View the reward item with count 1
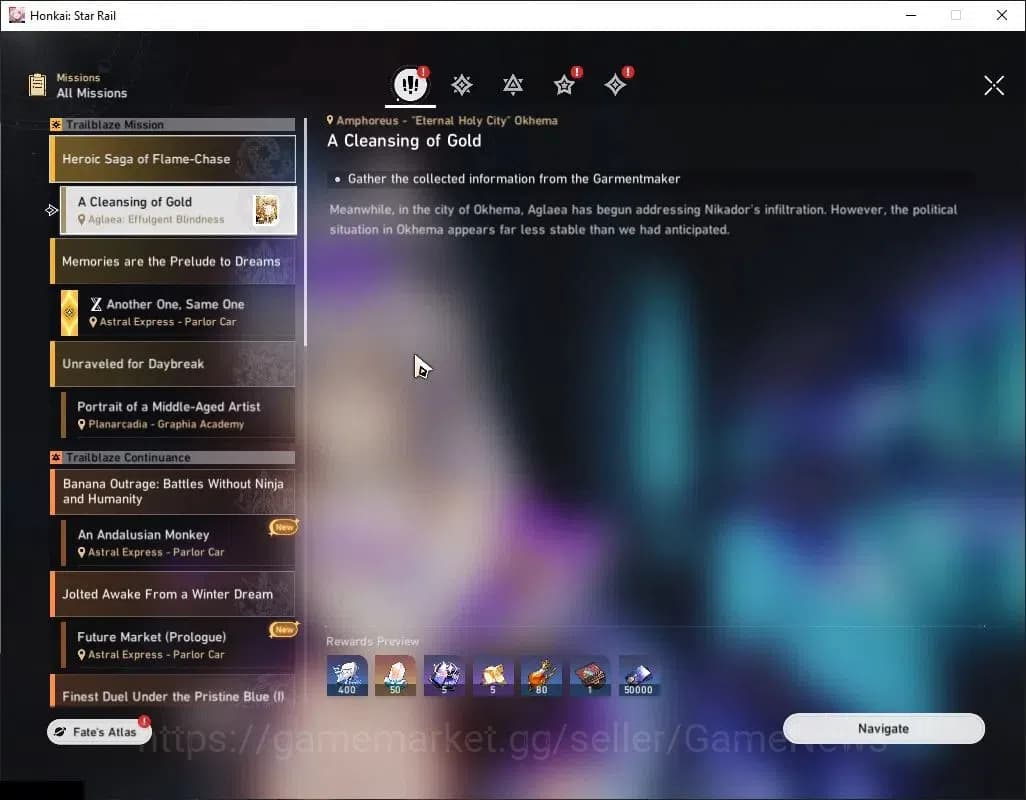 click(590, 676)
